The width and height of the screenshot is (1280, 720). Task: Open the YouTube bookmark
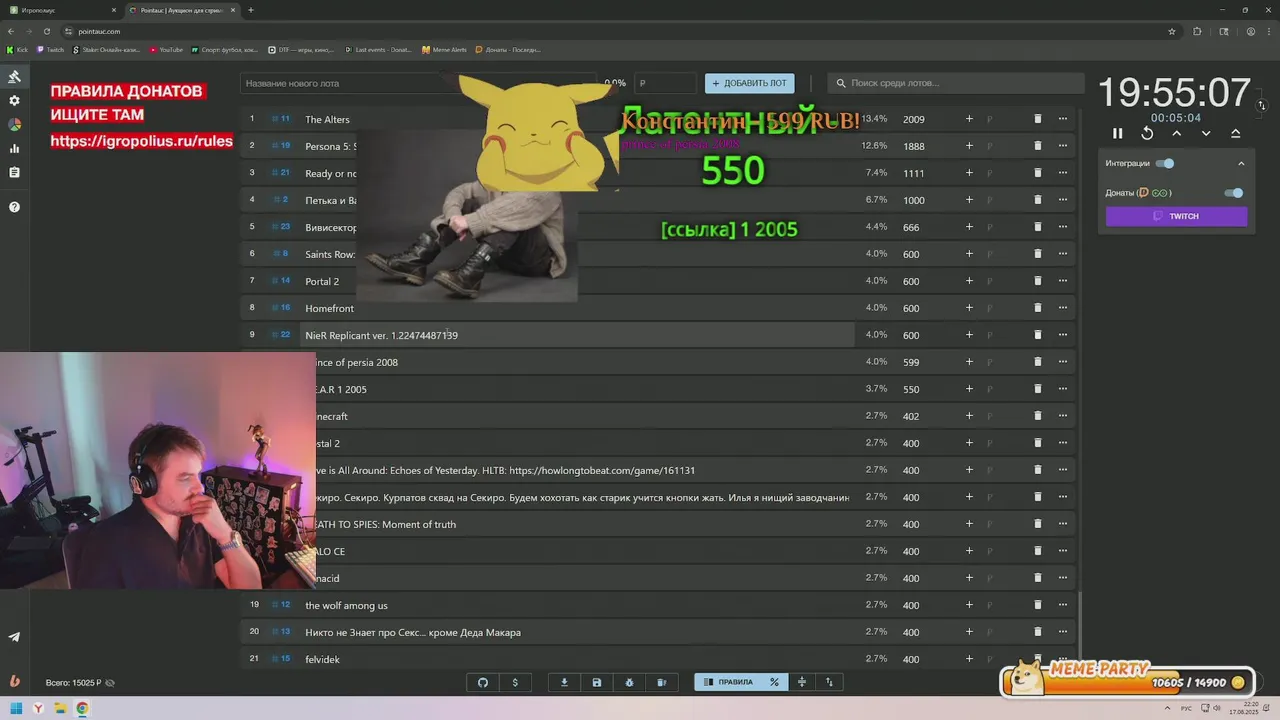[166, 49]
